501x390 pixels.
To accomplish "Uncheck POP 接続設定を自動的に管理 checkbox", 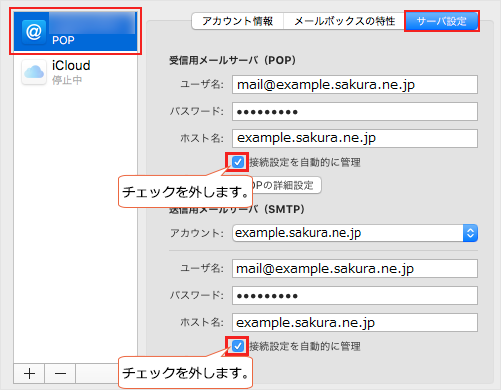I will [238, 162].
